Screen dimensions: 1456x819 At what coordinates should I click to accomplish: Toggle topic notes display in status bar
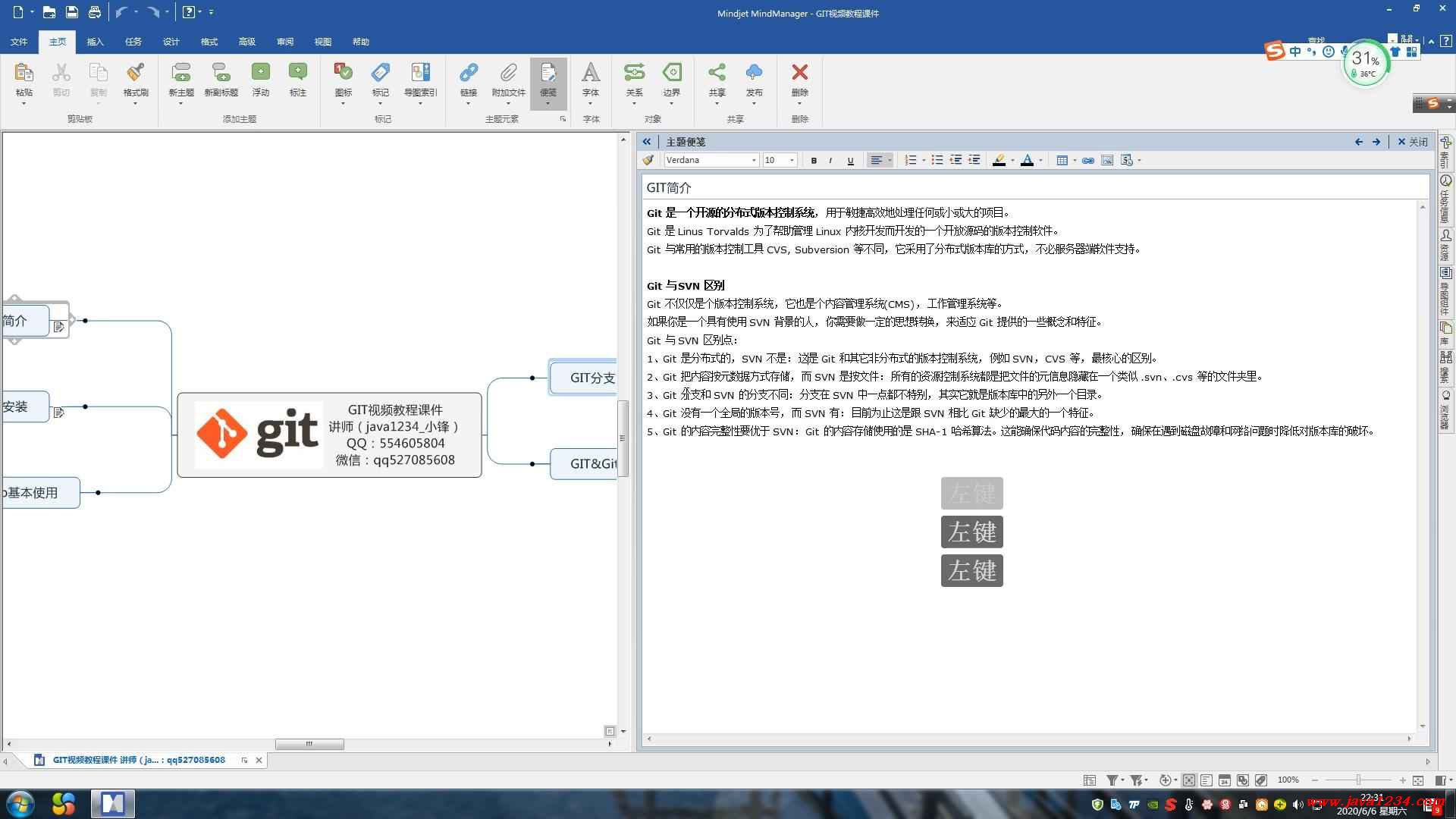click(1207, 780)
